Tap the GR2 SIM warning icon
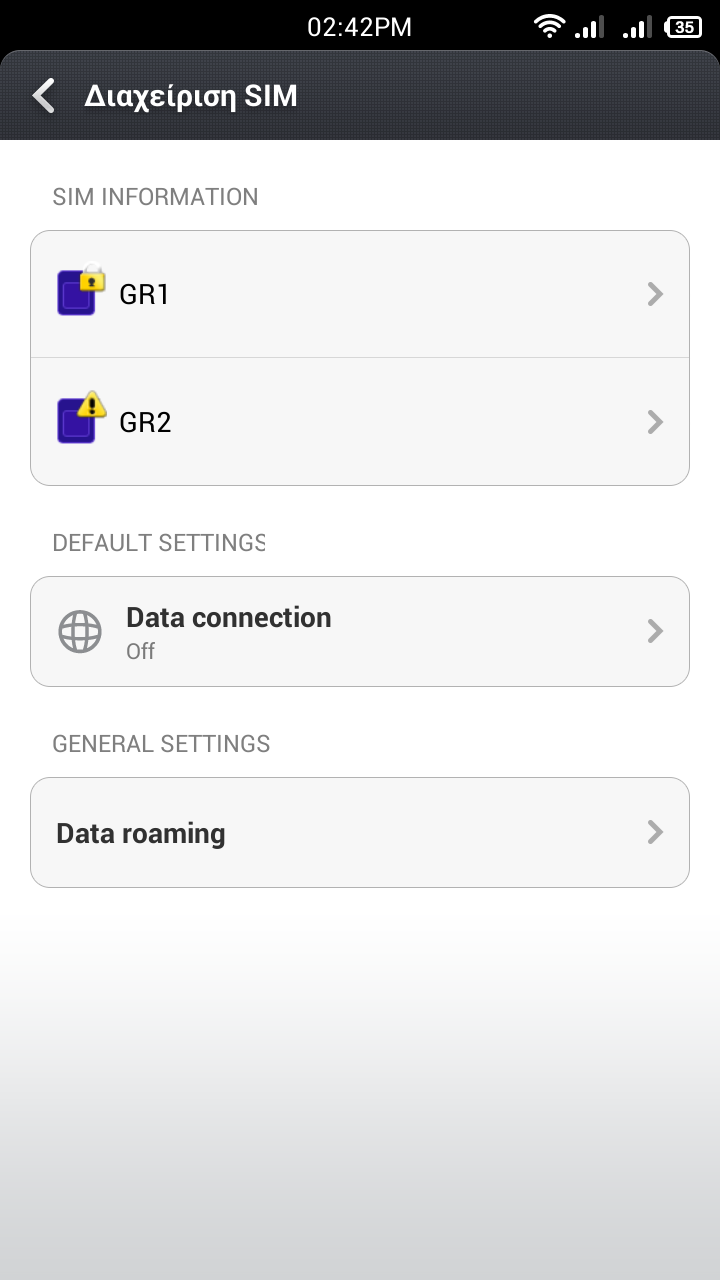720x1280 pixels. [79, 419]
